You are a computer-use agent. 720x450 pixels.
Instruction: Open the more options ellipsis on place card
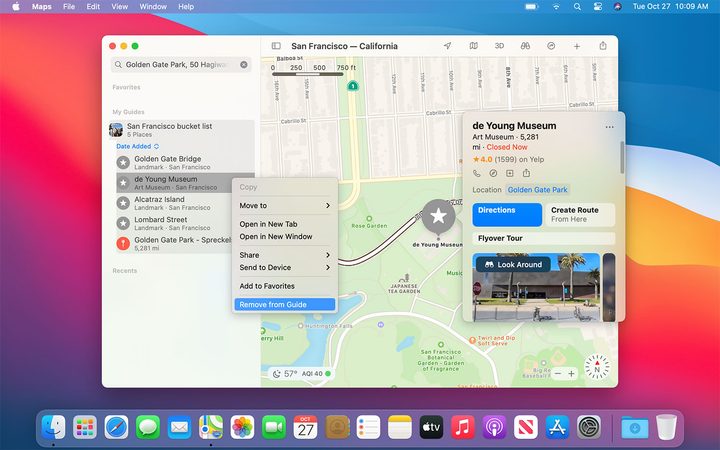point(609,127)
